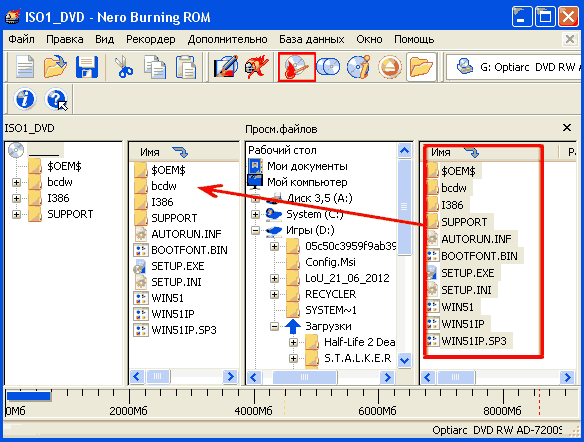Select AUTORUN.INF in compilation file list

click(x=186, y=234)
